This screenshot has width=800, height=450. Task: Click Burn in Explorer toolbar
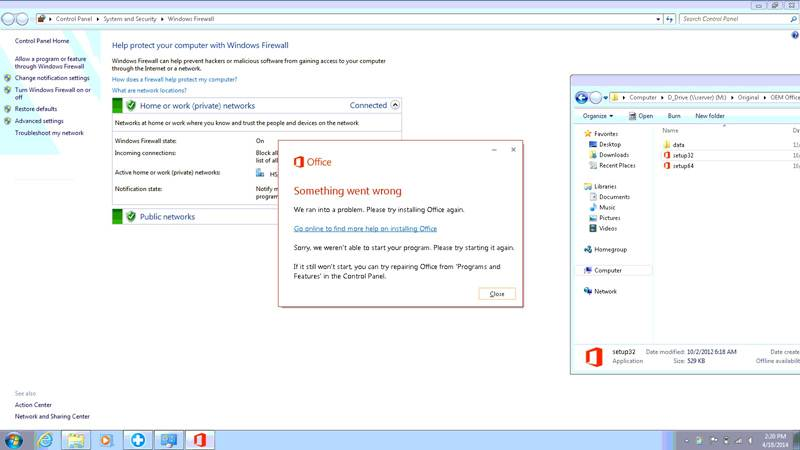674,116
